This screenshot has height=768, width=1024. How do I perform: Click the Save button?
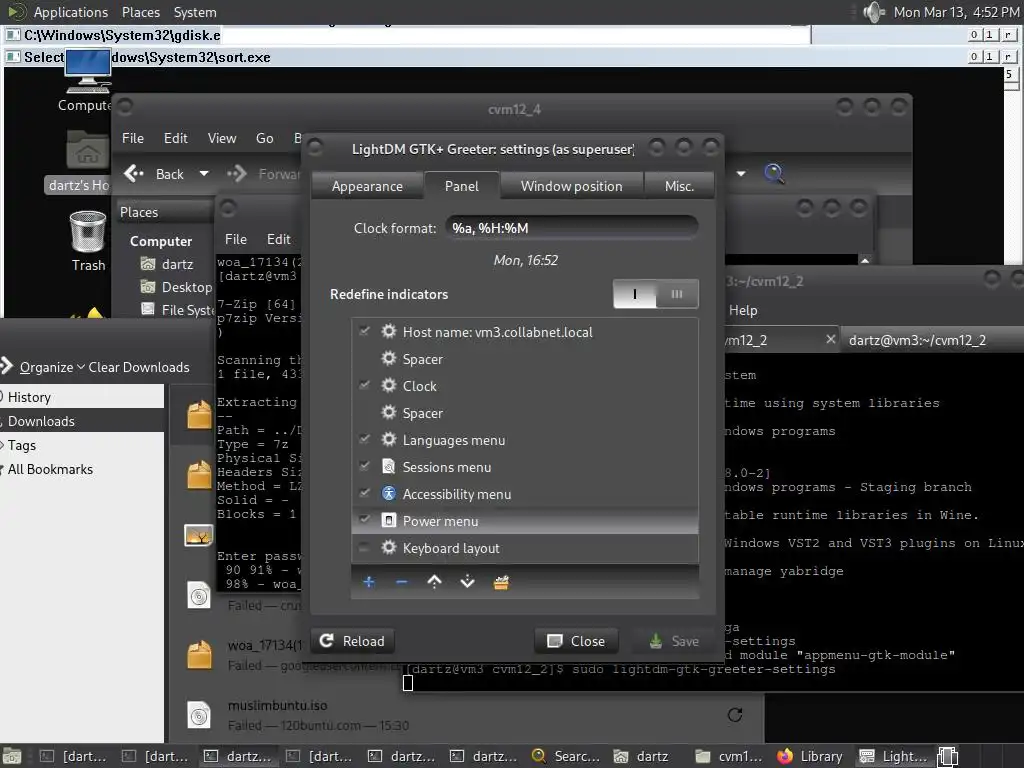tap(674, 641)
